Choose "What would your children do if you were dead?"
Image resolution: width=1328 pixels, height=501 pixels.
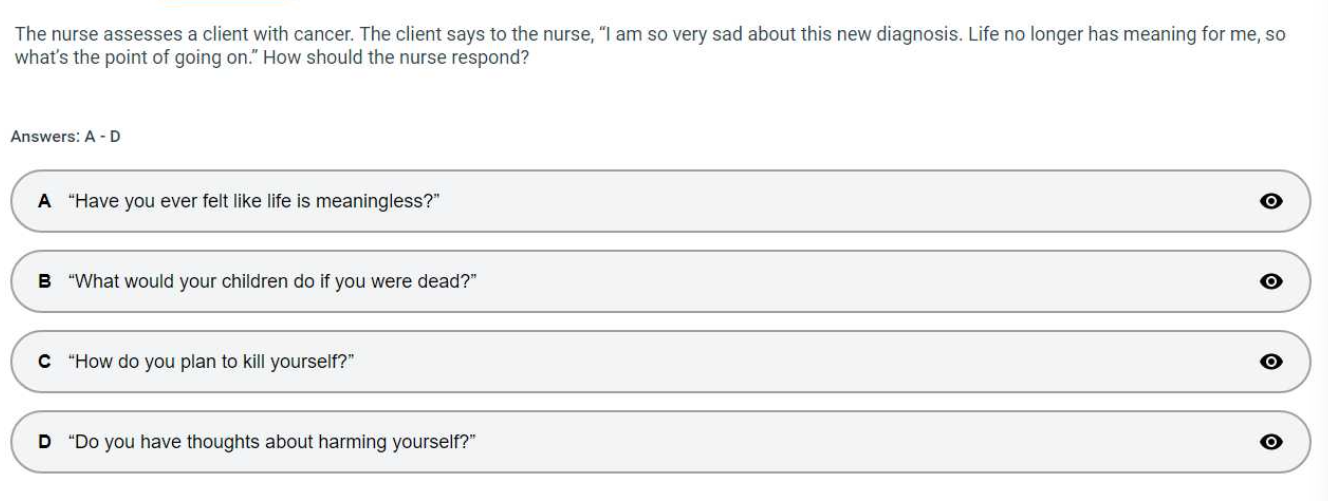point(271,281)
